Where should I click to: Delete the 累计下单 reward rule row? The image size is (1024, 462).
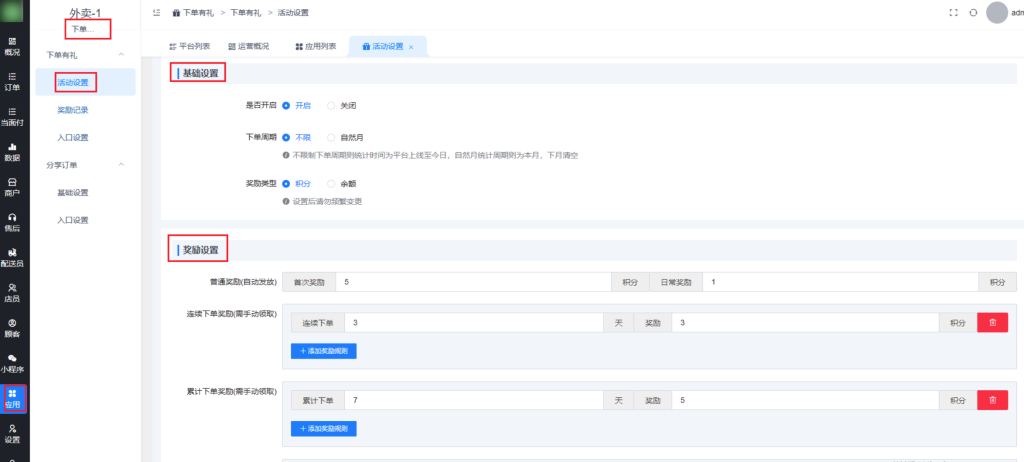pos(993,400)
